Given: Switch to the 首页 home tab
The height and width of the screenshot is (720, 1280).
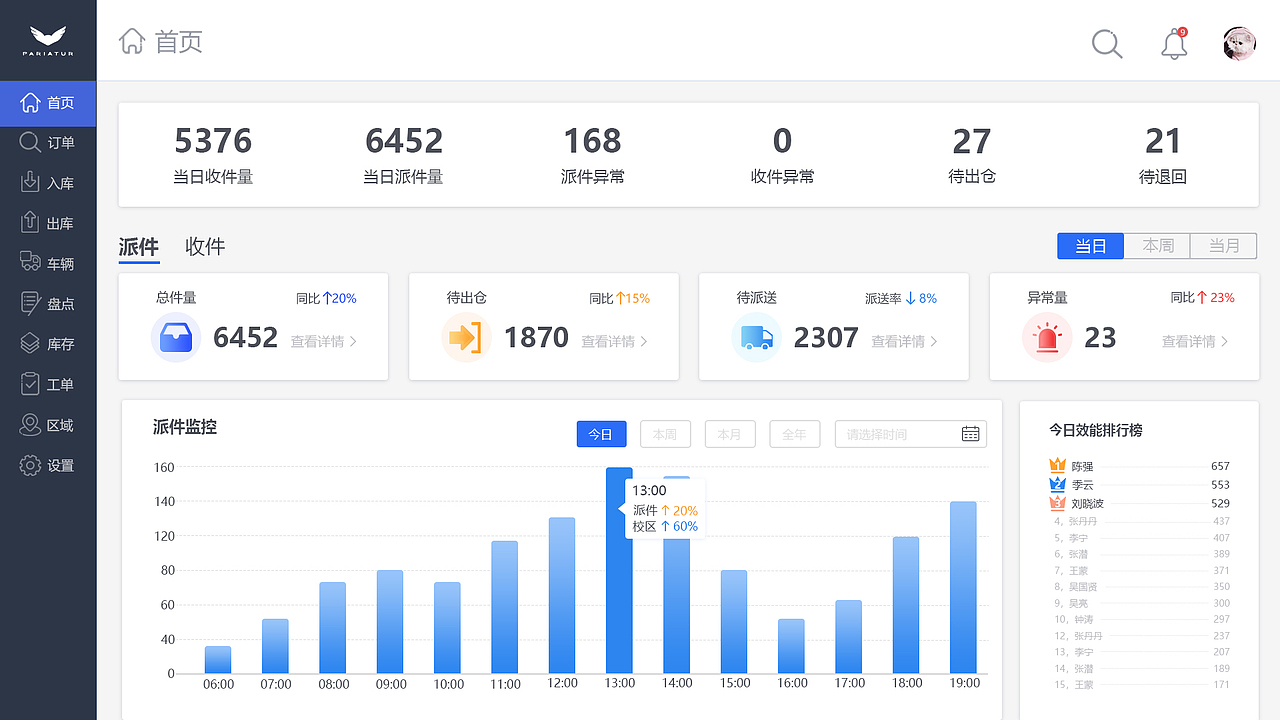Looking at the screenshot, I should (x=48, y=102).
